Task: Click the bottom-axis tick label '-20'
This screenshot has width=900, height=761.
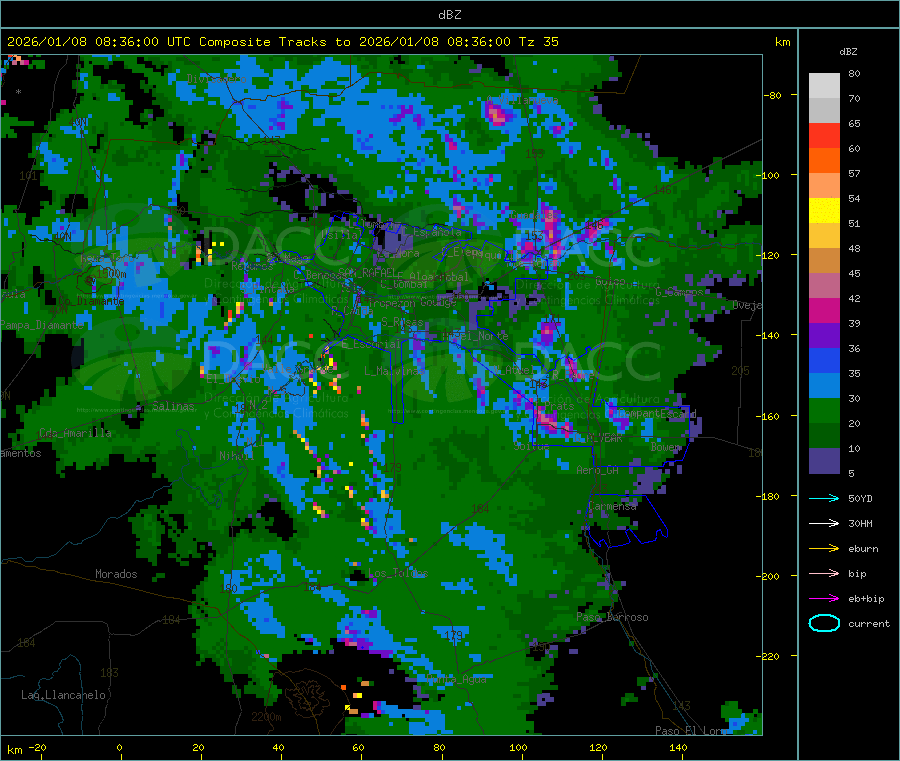Action: (x=37, y=747)
